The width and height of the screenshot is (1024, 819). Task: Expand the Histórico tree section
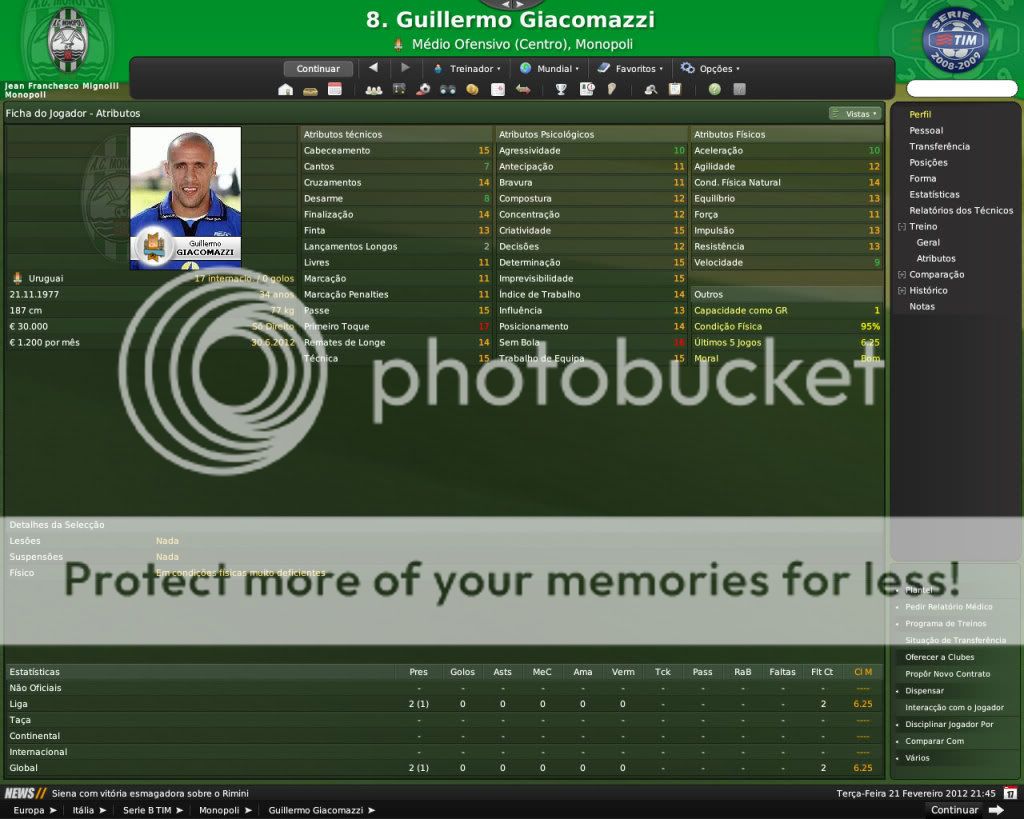tap(902, 291)
